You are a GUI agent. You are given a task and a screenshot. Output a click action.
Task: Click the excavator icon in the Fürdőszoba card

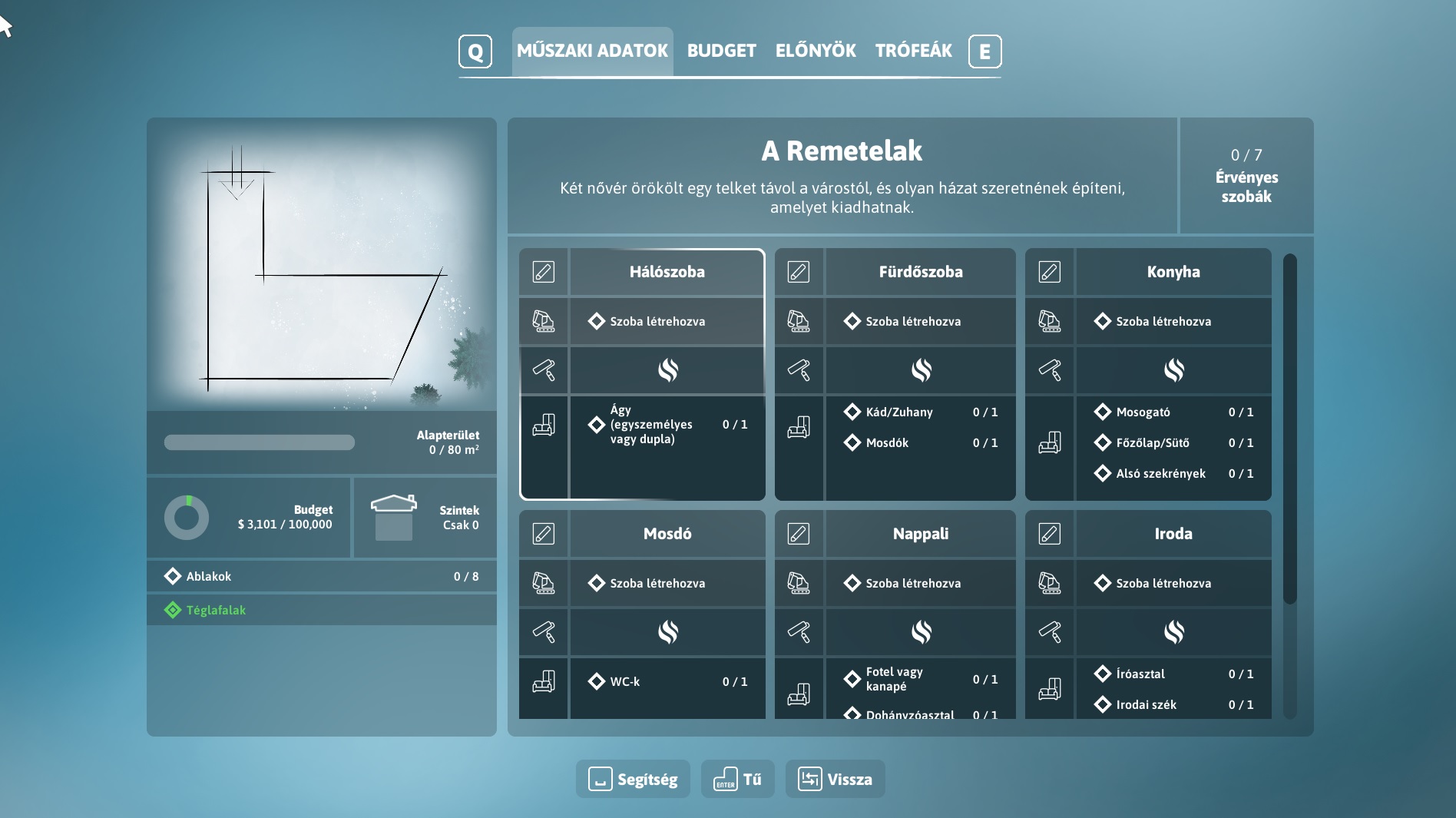[799, 321]
